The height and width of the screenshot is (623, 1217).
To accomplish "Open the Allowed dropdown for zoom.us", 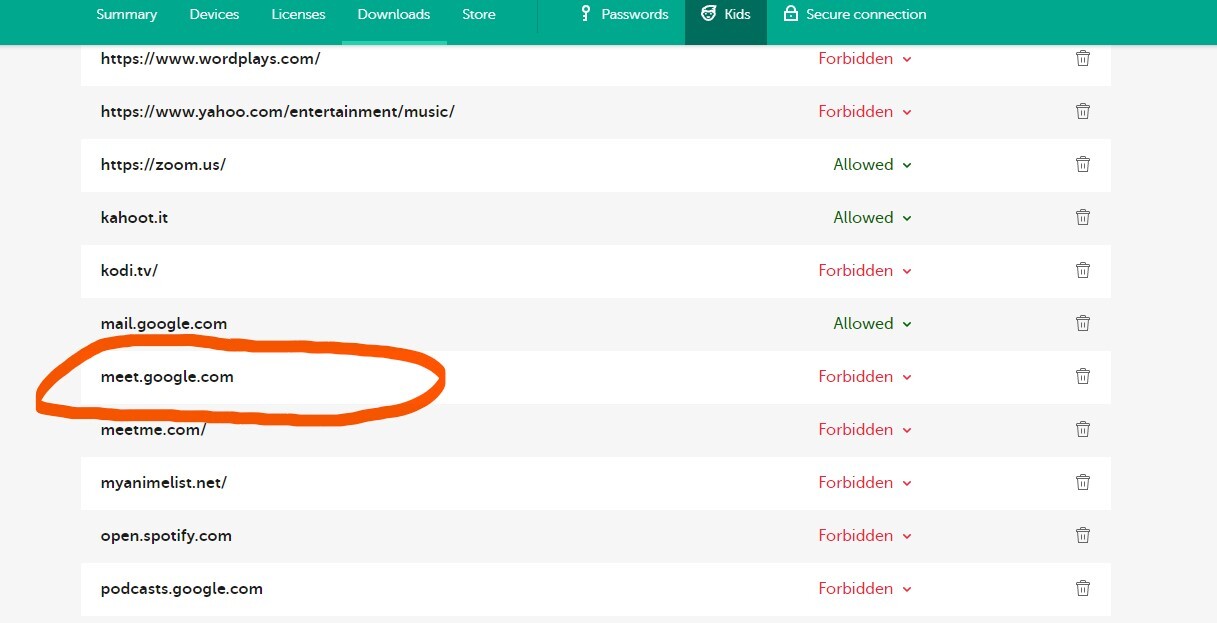I will [x=873, y=164].
